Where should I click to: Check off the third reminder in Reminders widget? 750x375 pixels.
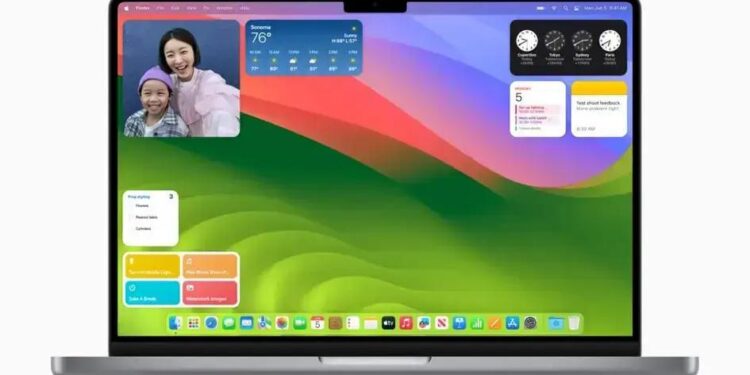pos(132,229)
